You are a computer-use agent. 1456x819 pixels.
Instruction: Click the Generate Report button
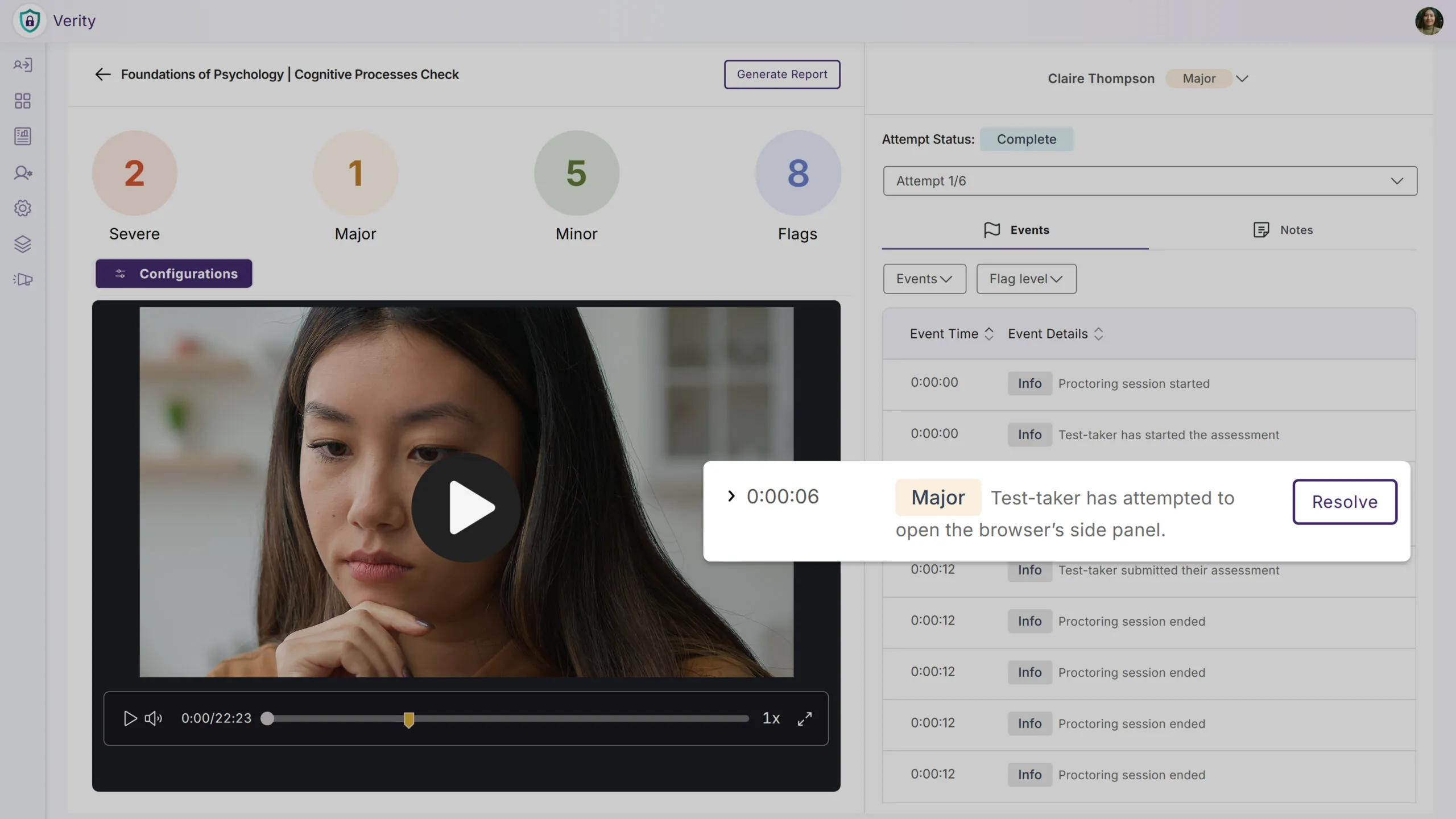781,75
